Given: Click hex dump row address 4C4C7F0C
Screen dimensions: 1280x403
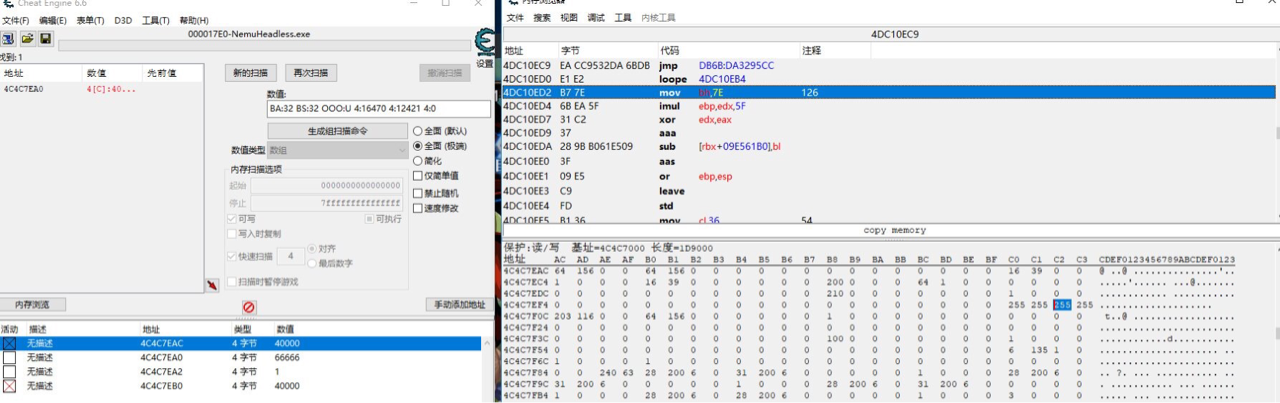Looking at the screenshot, I should [524, 316].
